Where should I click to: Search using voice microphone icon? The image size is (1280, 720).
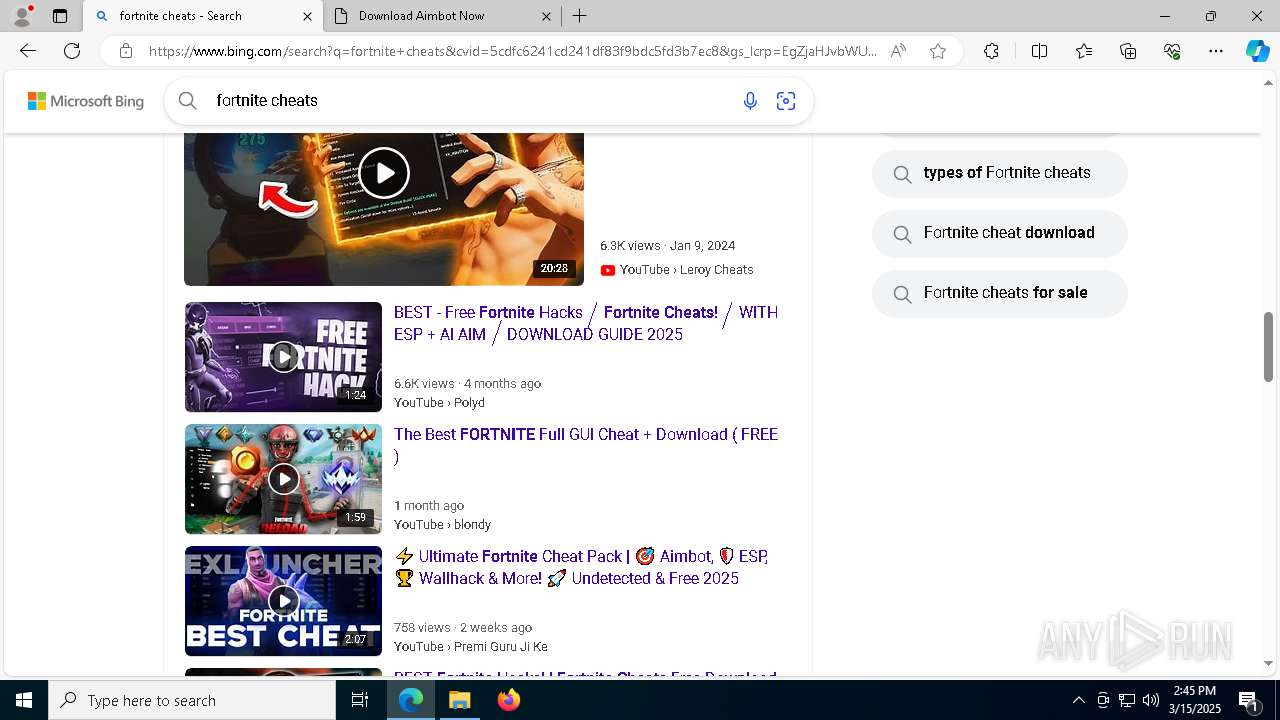click(750, 101)
